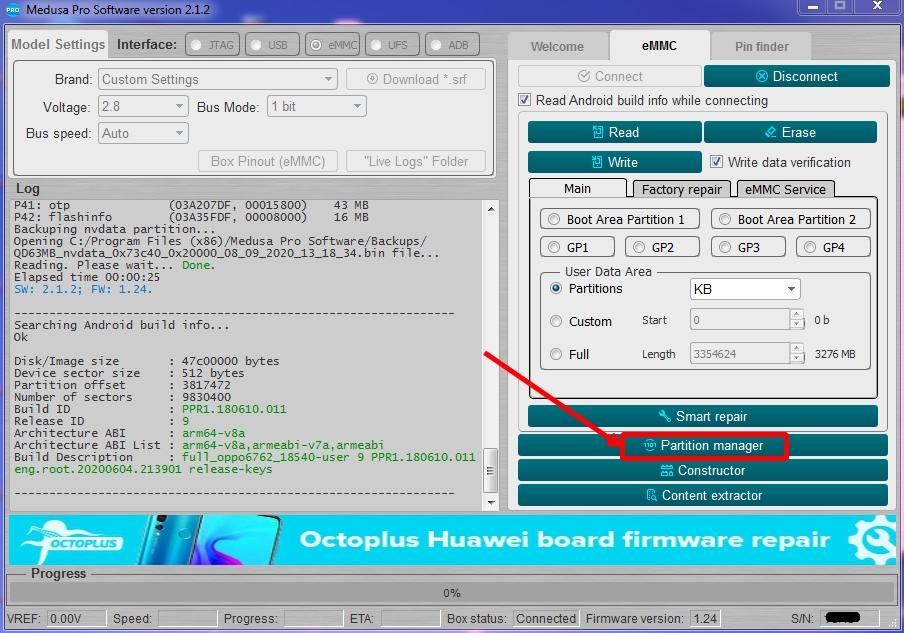Screen dimensions: 904x633
Task: Select Boot Area Partition 1 radio option
Action: click(x=552, y=219)
